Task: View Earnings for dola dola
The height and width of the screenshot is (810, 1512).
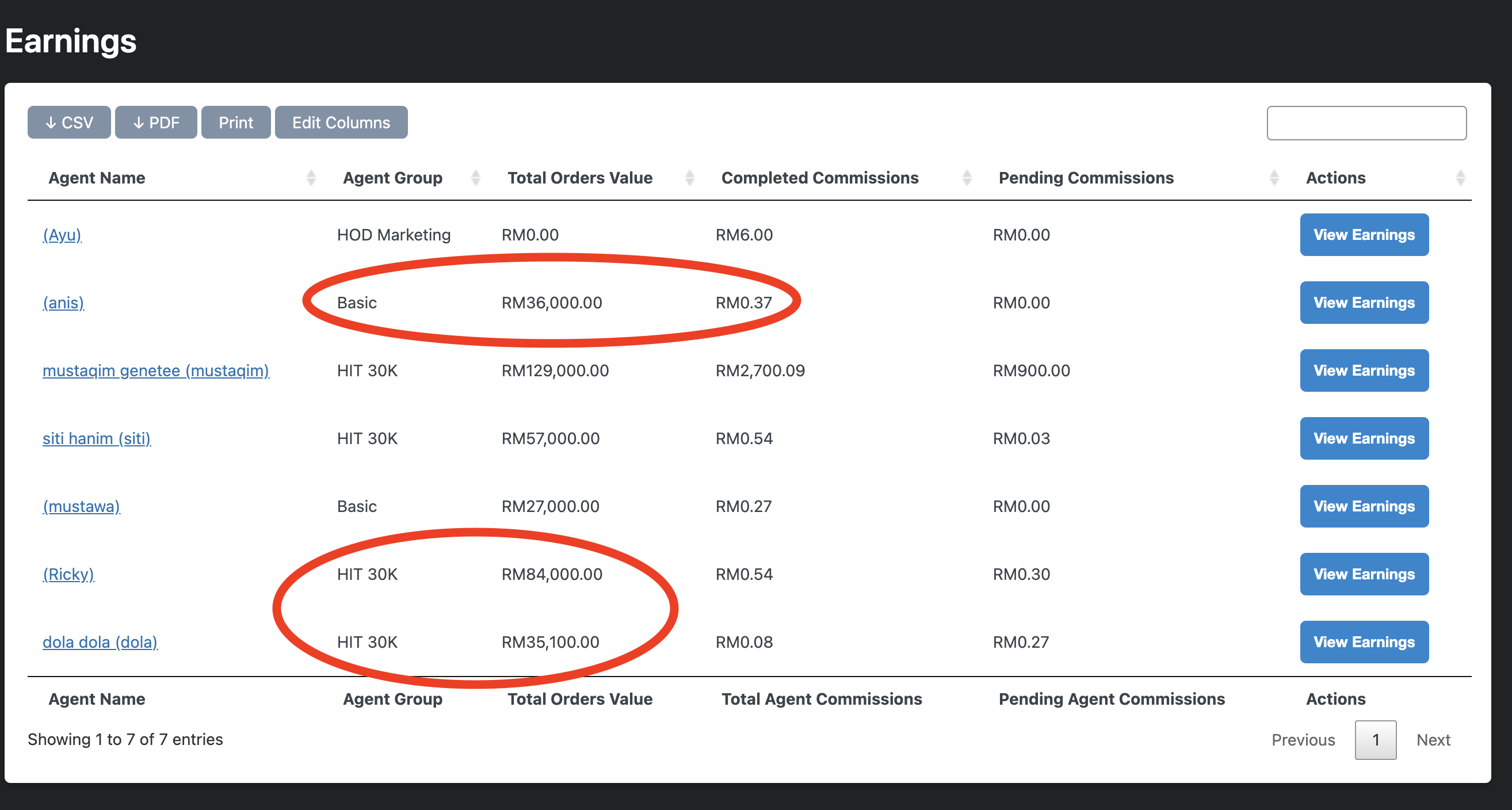Action: click(x=1364, y=642)
